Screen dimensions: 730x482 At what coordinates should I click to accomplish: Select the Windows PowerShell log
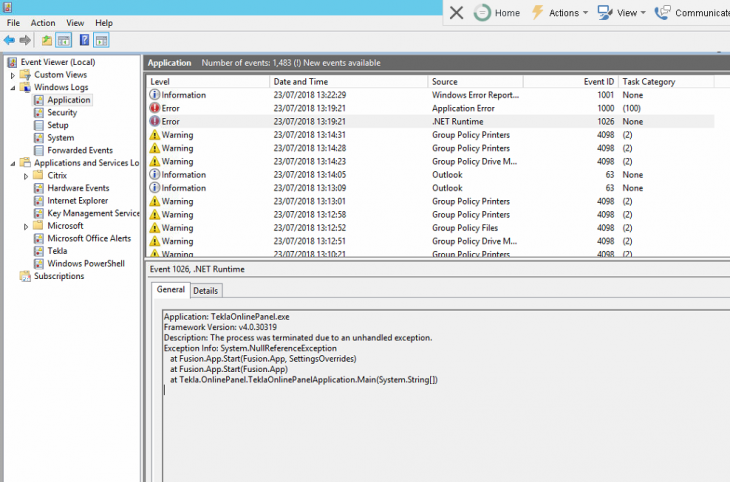point(86,263)
